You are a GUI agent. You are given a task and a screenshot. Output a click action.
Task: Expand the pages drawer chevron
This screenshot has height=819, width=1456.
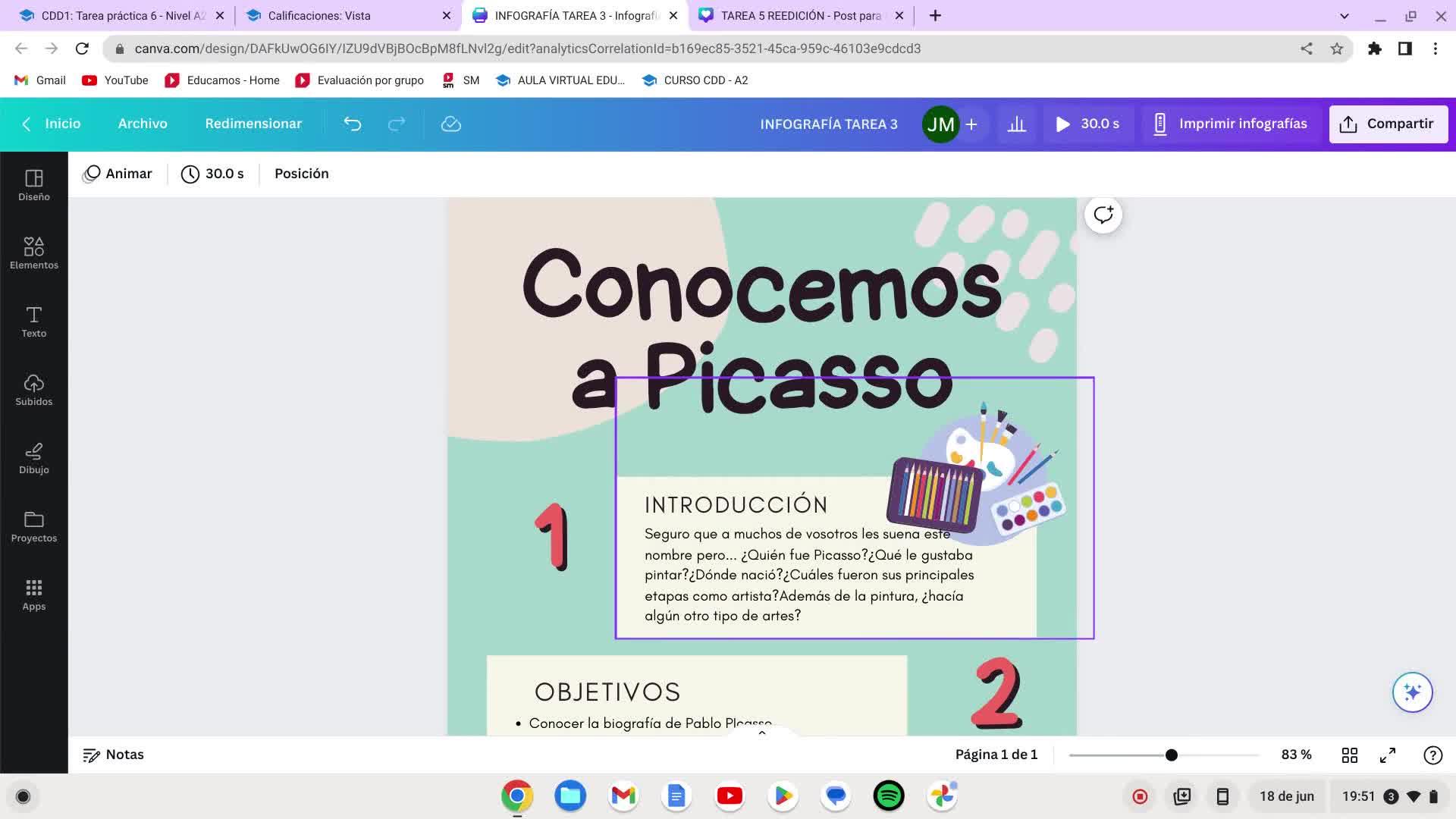[762, 733]
